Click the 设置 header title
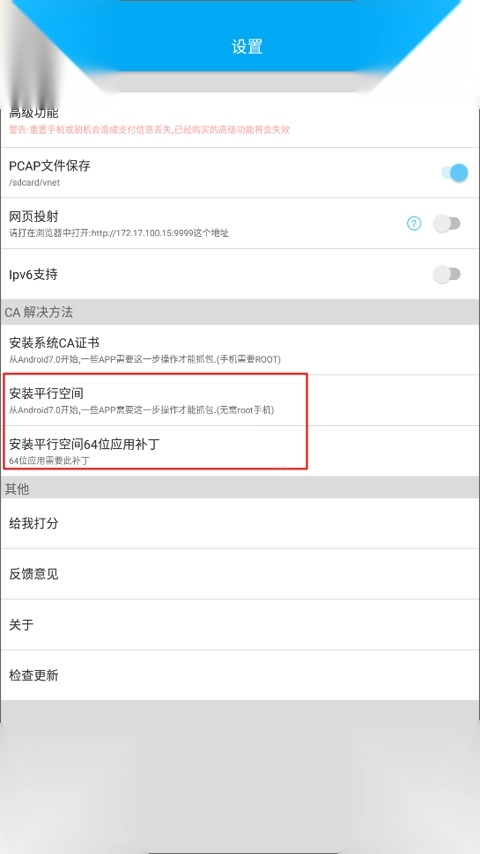Viewport: 480px width, 854px height. 247,46
